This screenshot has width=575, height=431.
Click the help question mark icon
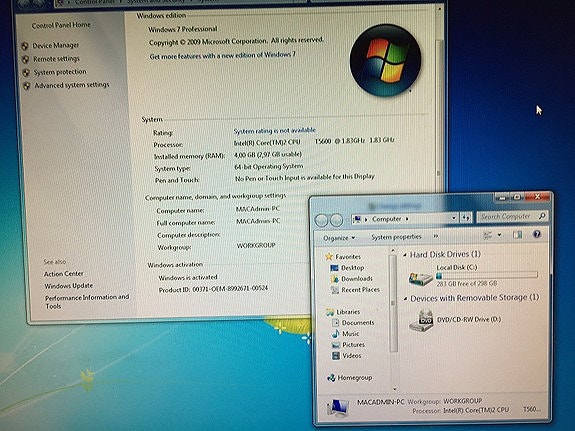[537, 234]
